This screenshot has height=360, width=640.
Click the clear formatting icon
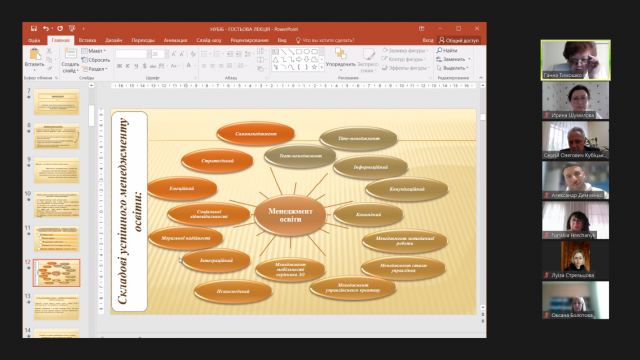tap(193, 54)
